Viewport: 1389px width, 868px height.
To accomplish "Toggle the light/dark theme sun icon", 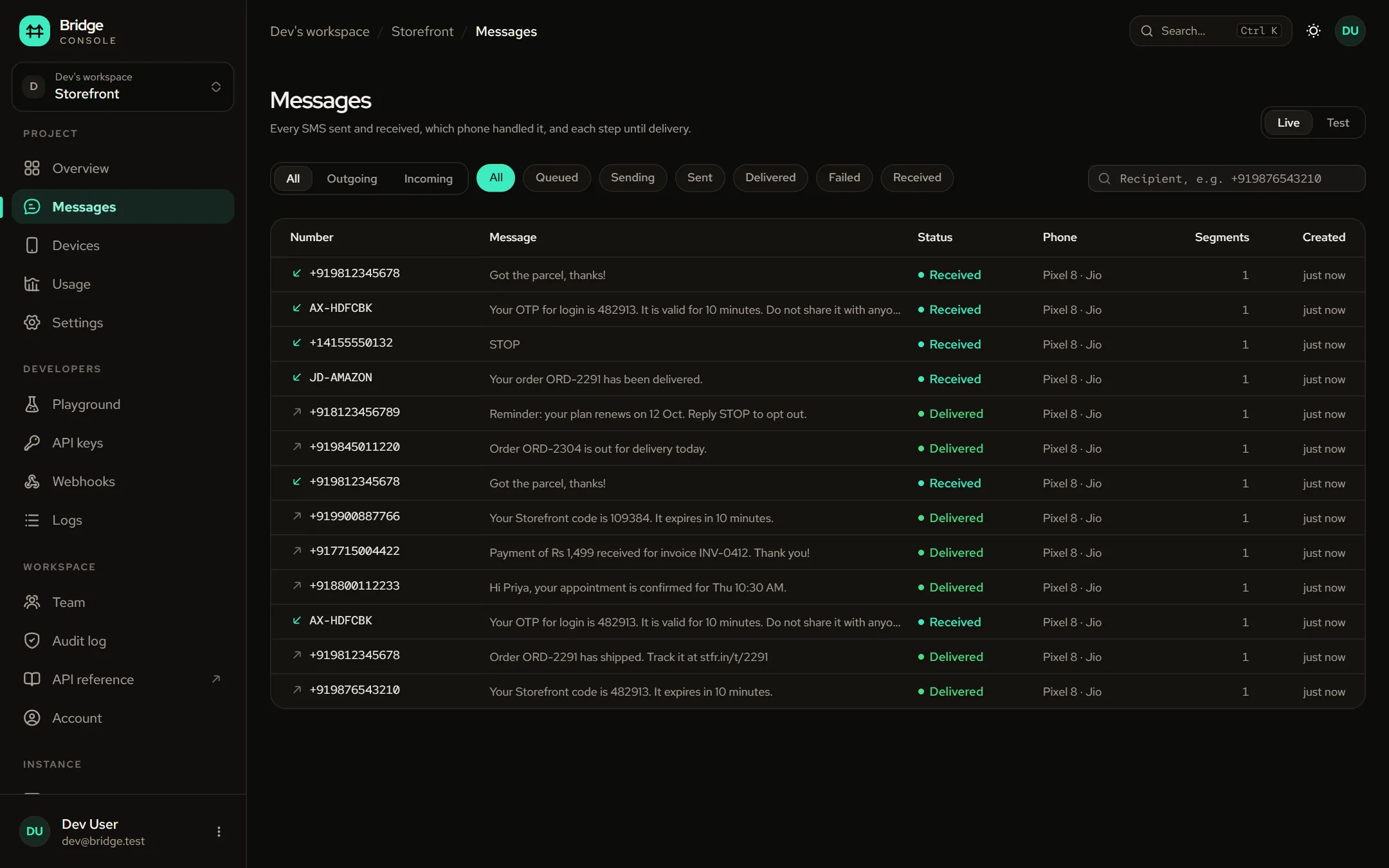I will [1314, 31].
